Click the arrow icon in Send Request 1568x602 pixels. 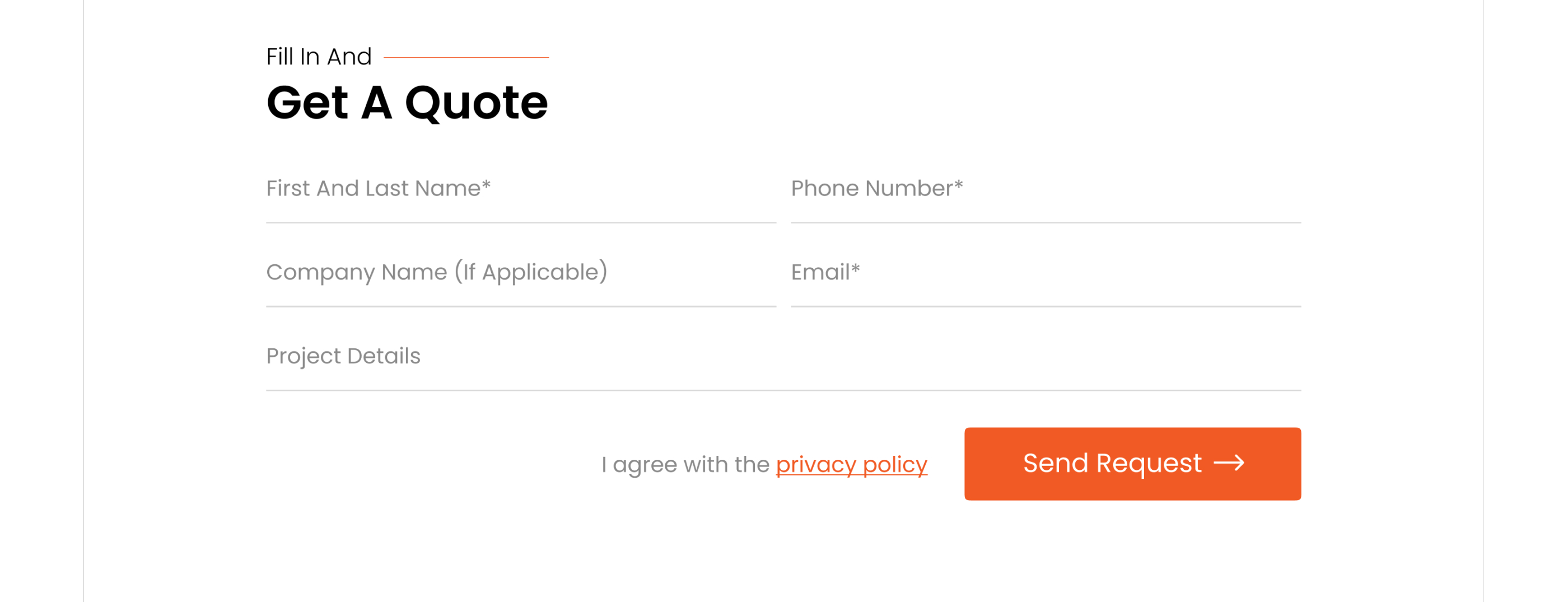[x=1228, y=463]
